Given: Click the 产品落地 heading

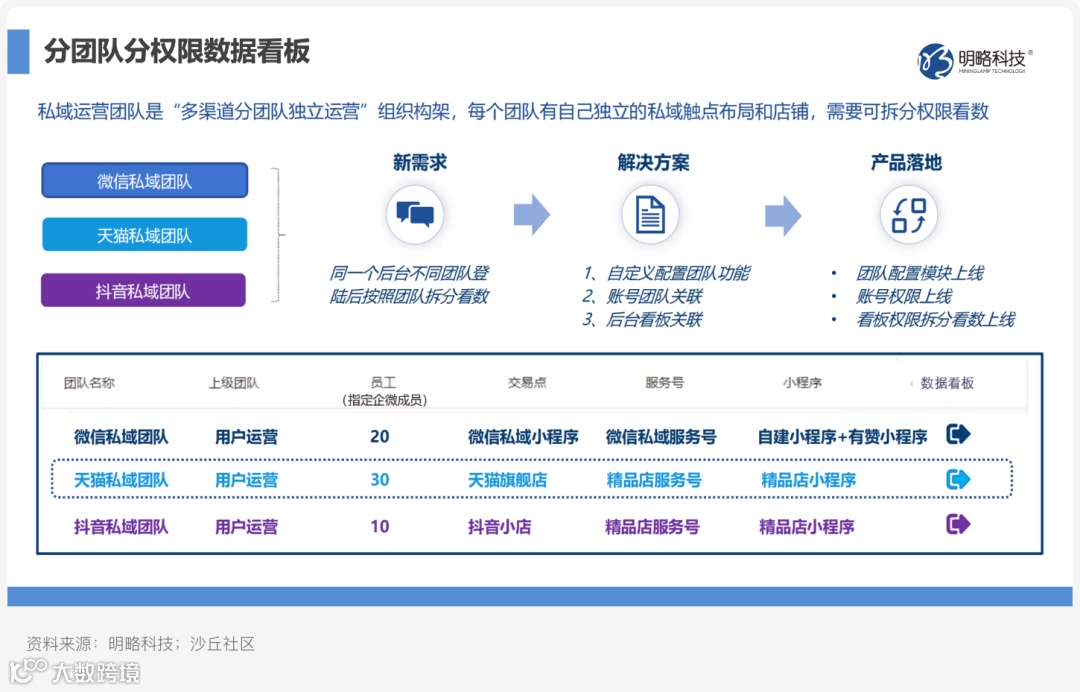Looking at the screenshot, I should (x=906, y=162).
